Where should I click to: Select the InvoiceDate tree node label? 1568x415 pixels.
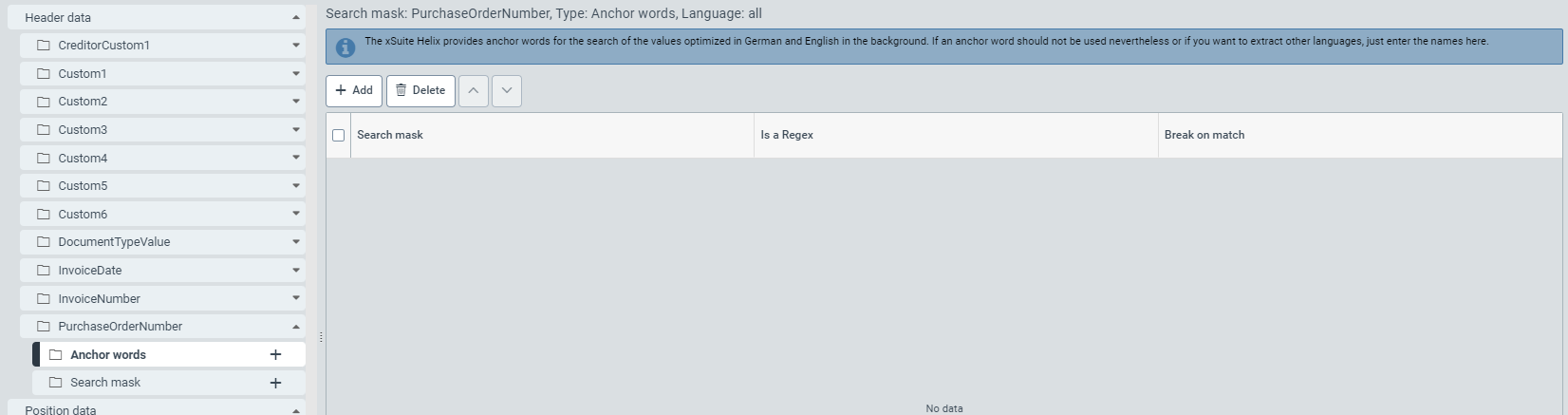tap(90, 270)
